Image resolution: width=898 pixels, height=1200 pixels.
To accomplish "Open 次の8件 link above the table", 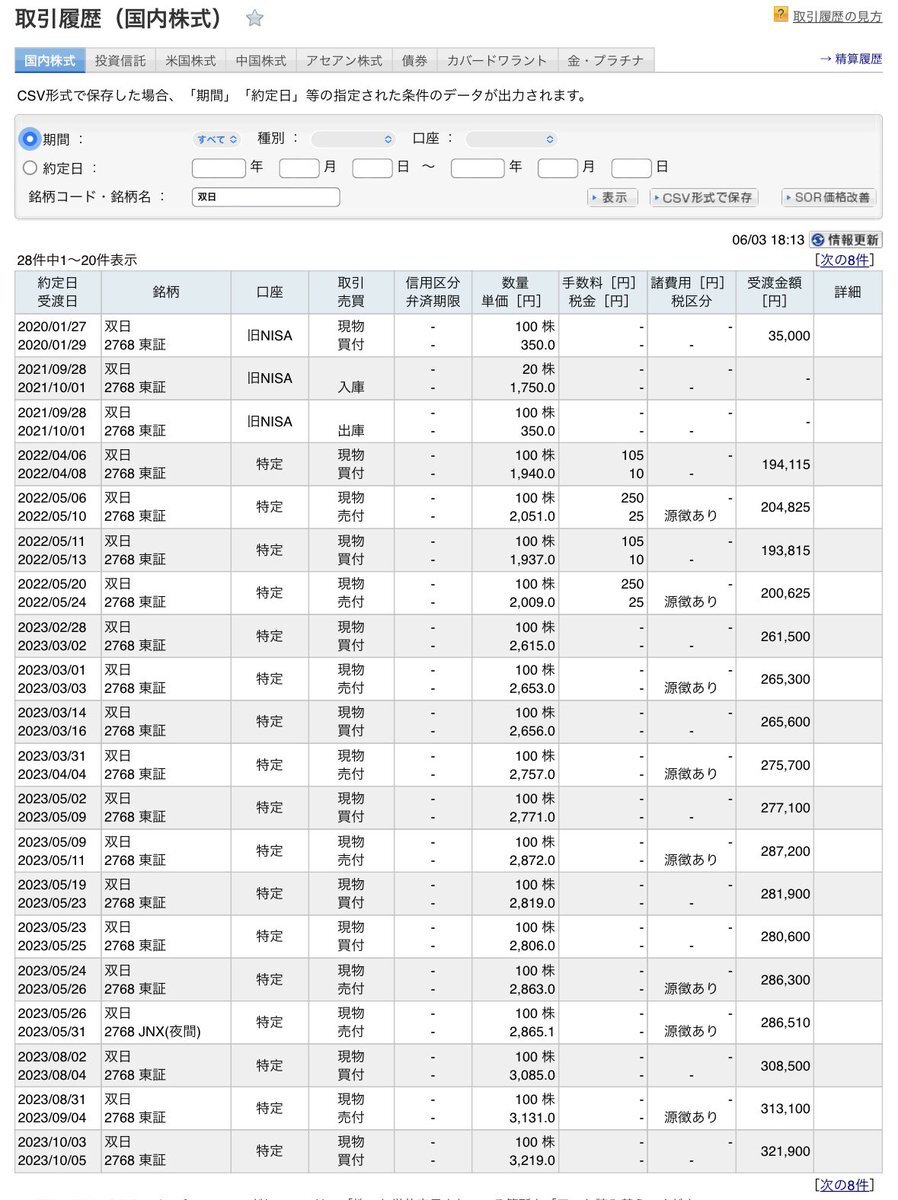I will (x=845, y=260).
